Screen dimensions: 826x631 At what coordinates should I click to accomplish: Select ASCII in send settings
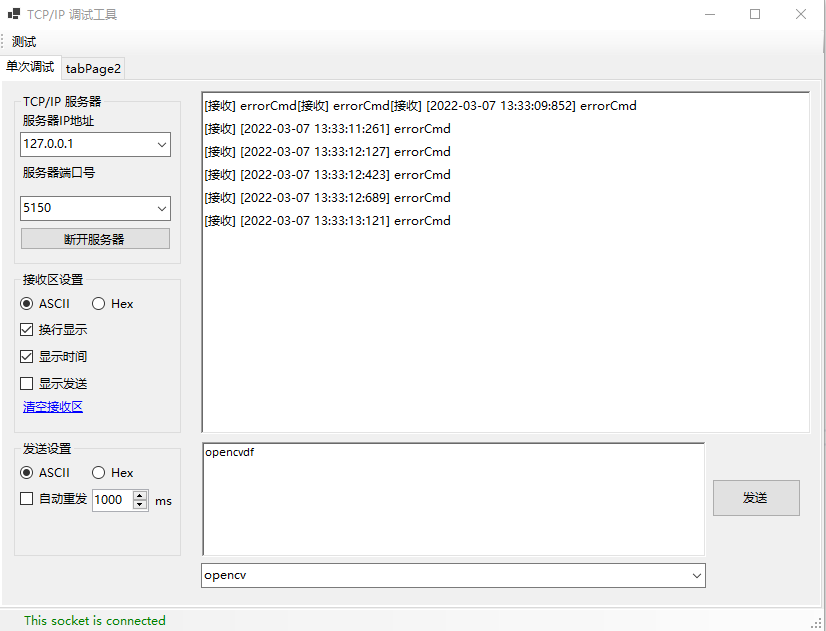pos(27,473)
